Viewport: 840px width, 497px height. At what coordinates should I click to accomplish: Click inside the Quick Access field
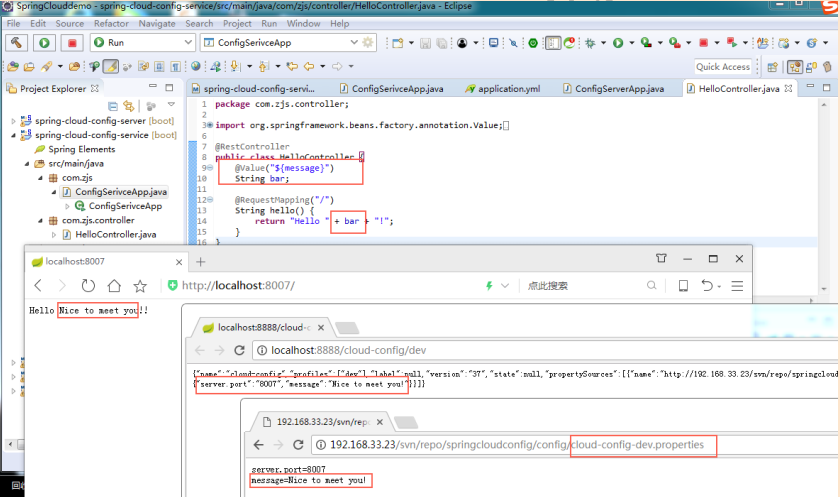tap(723, 66)
